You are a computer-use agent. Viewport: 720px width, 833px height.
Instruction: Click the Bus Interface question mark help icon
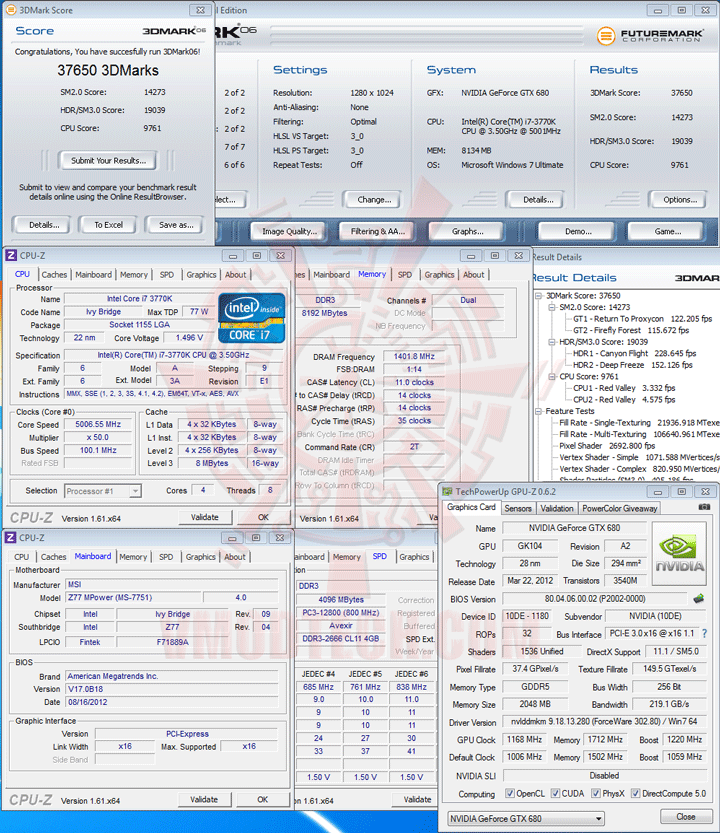point(705,633)
